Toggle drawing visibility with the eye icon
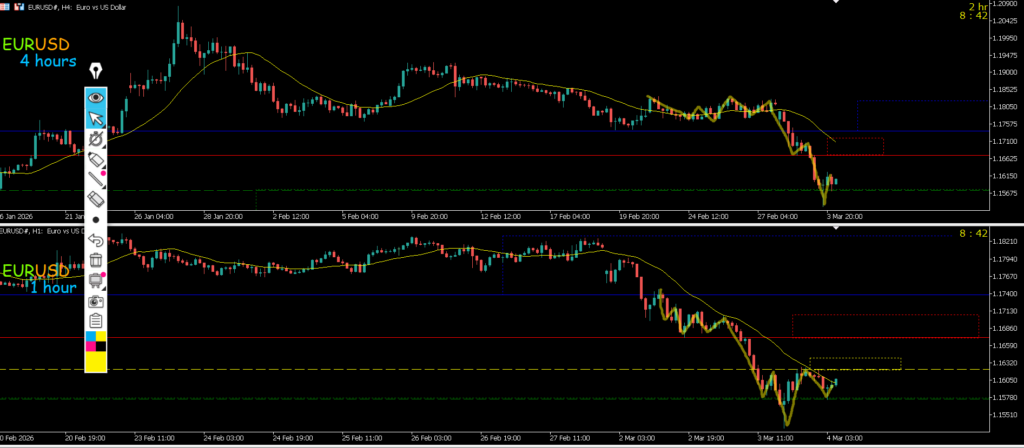The image size is (1024, 448). (x=96, y=97)
